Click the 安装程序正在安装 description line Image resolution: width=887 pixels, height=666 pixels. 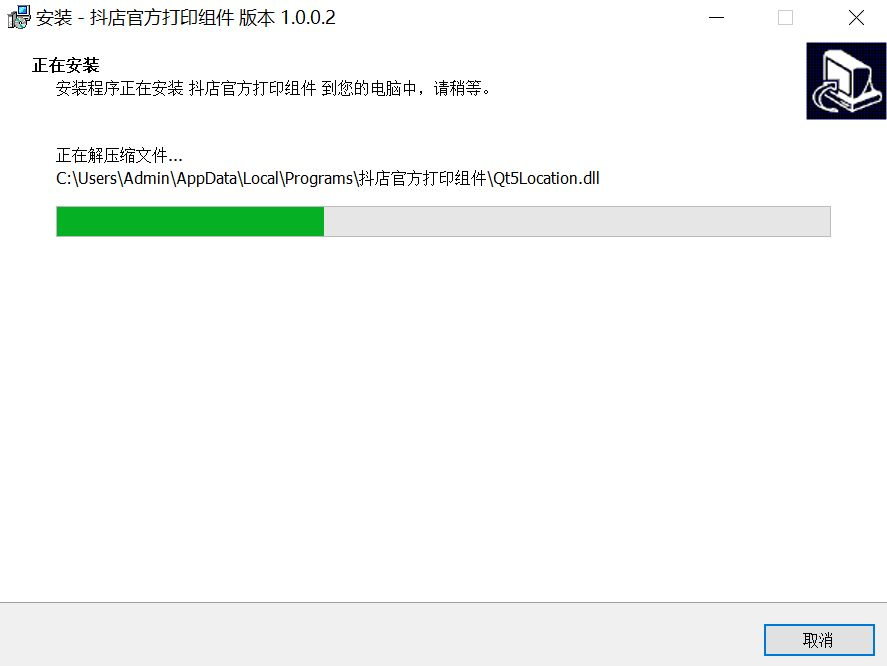pyautogui.click(x=273, y=88)
